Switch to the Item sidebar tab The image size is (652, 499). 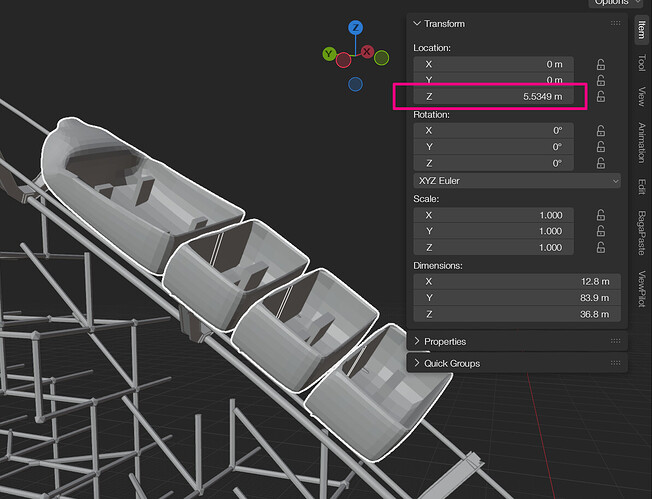pyautogui.click(x=642, y=29)
